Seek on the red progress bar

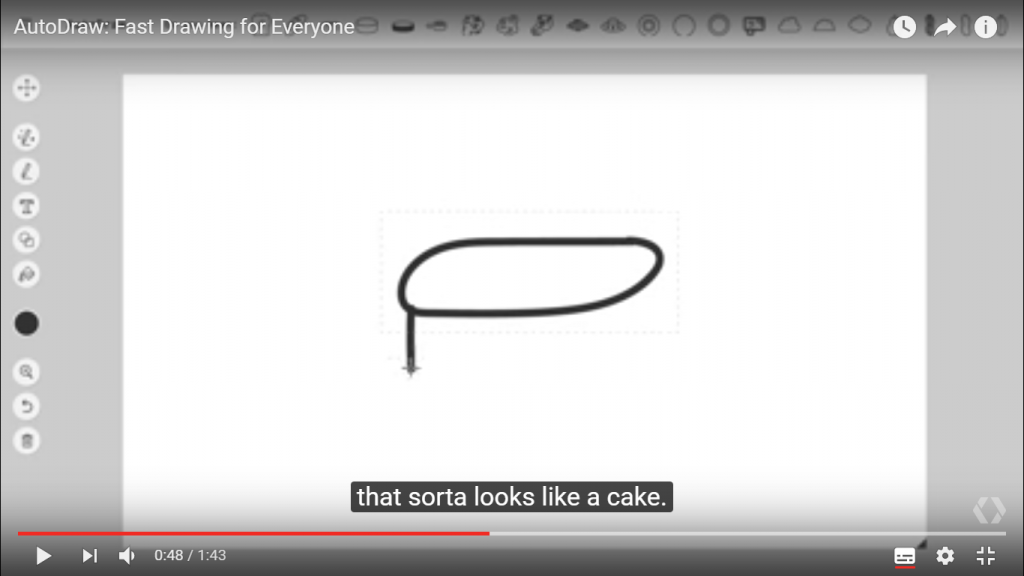tap(253, 534)
